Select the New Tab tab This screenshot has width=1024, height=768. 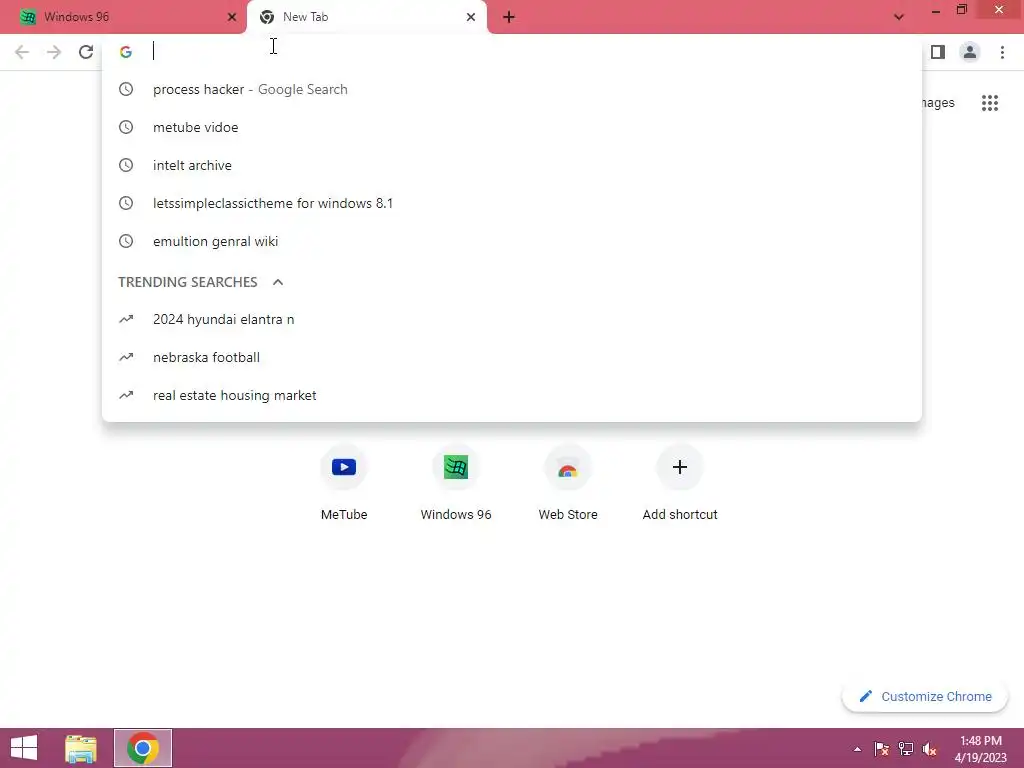click(367, 17)
